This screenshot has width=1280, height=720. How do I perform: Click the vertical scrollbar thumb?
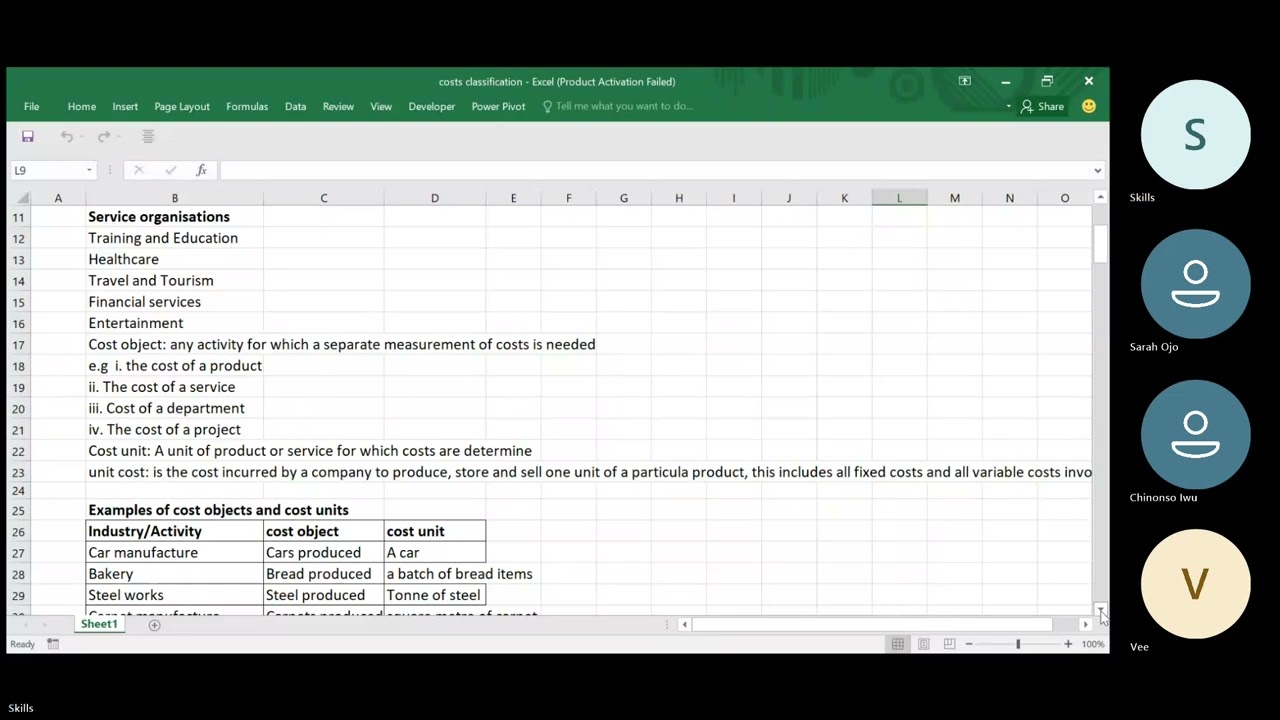pos(1100,244)
